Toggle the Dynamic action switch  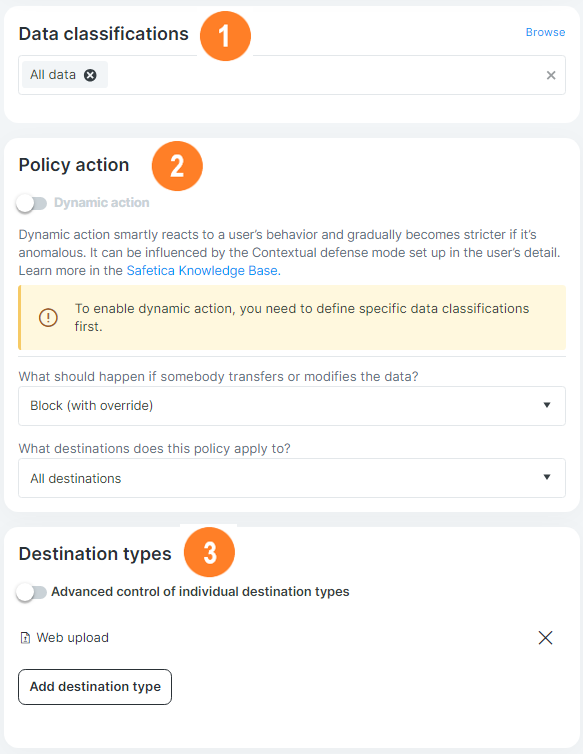point(31,203)
